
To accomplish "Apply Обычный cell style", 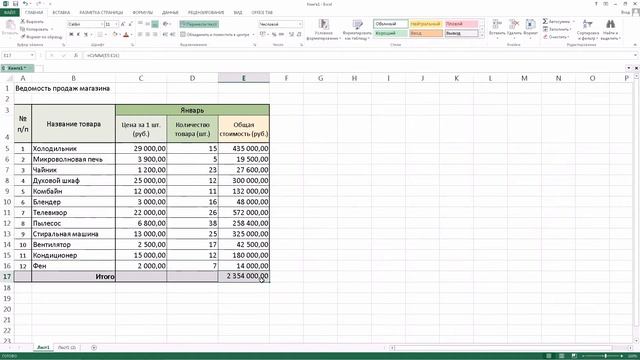I will 391,24.
